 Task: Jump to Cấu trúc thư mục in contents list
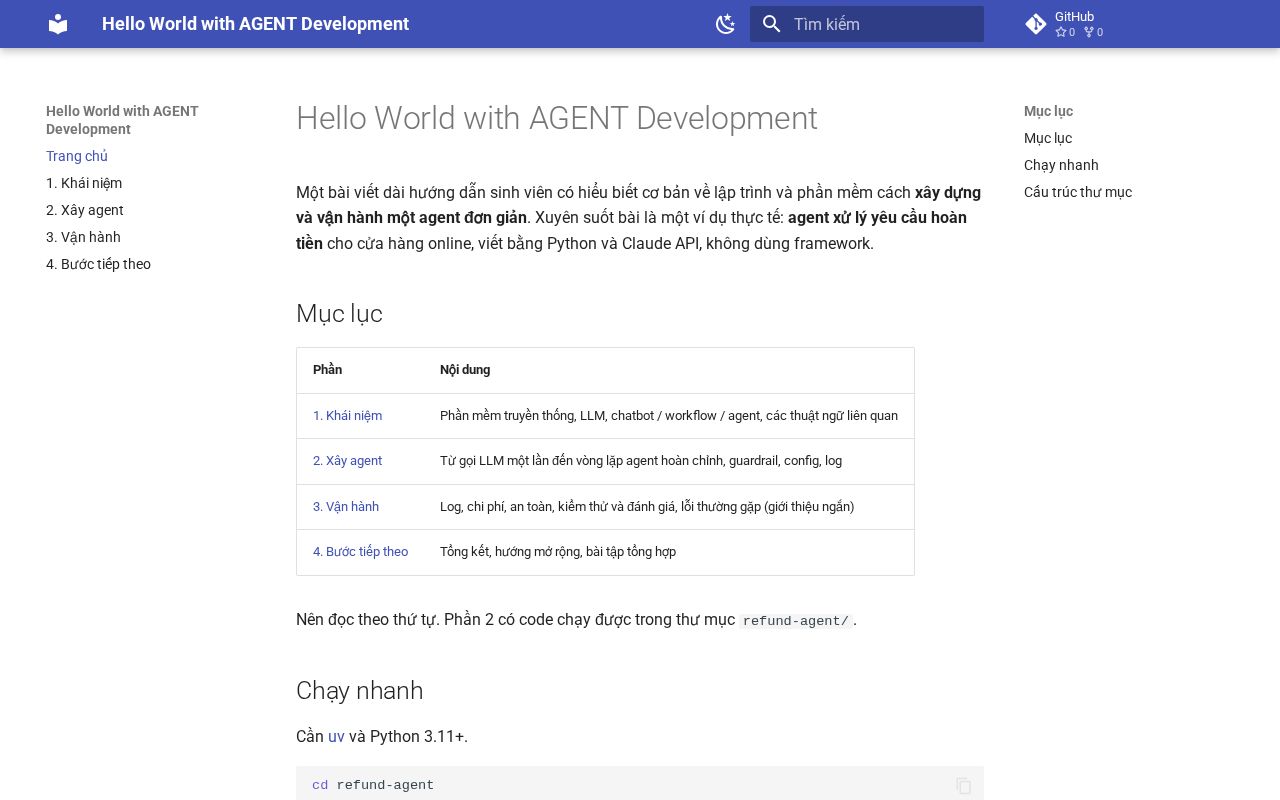click(1078, 192)
